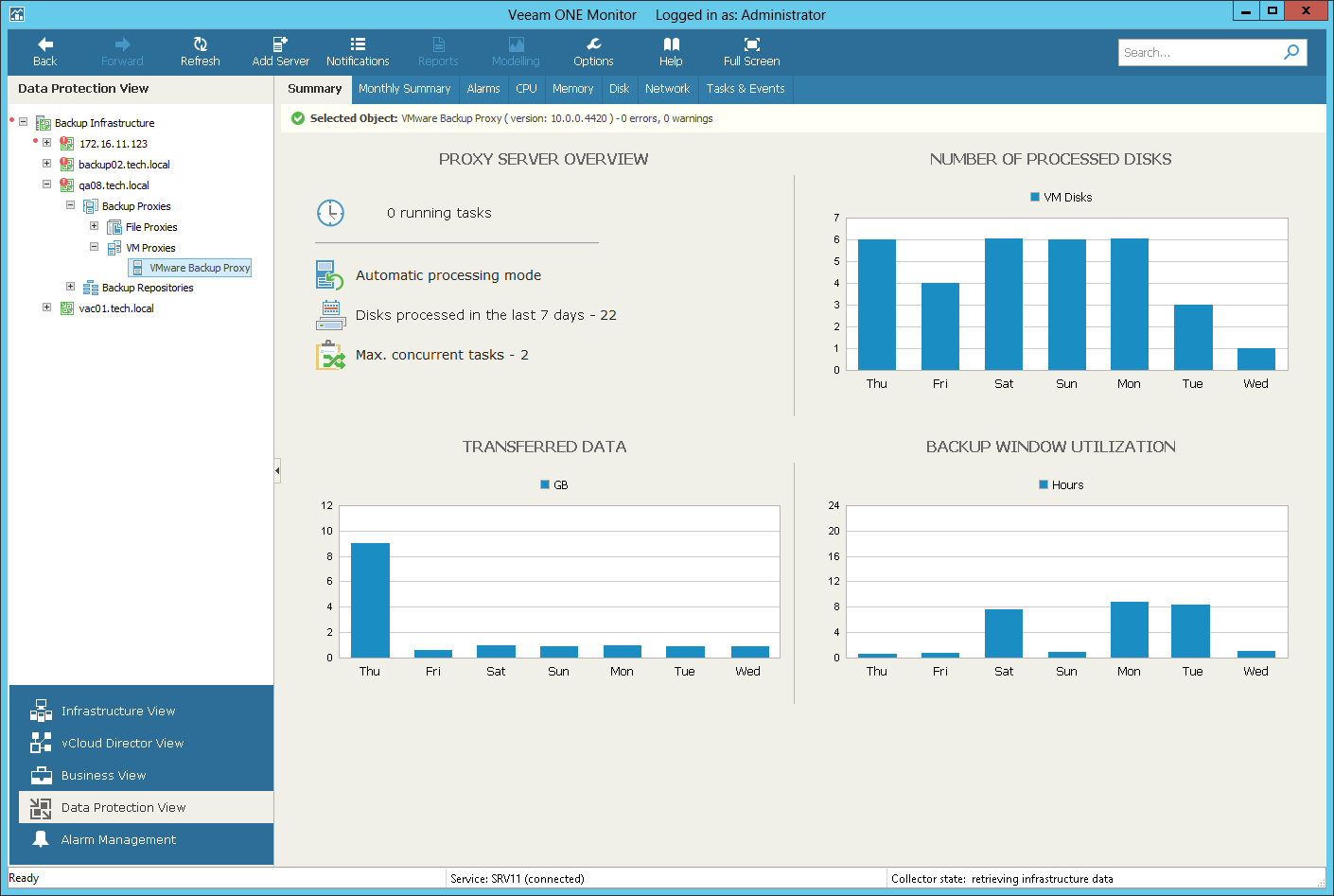Click the Thursday bar in Transferred Data
This screenshot has height=896, width=1334.
pos(370,600)
